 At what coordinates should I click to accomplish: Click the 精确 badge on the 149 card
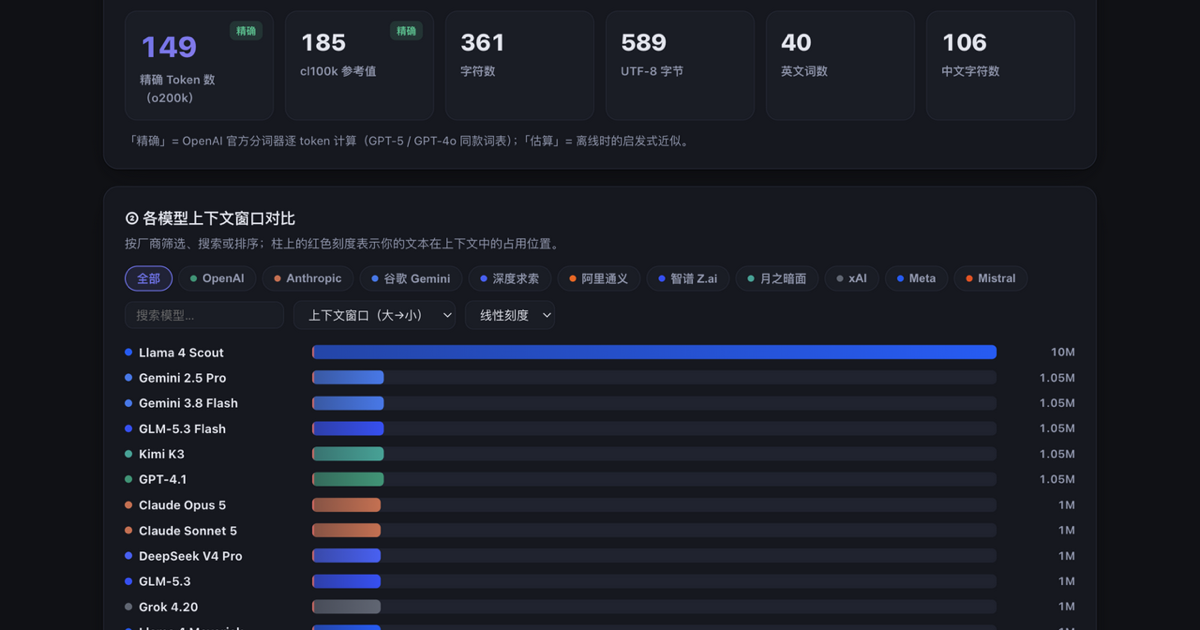coord(246,31)
